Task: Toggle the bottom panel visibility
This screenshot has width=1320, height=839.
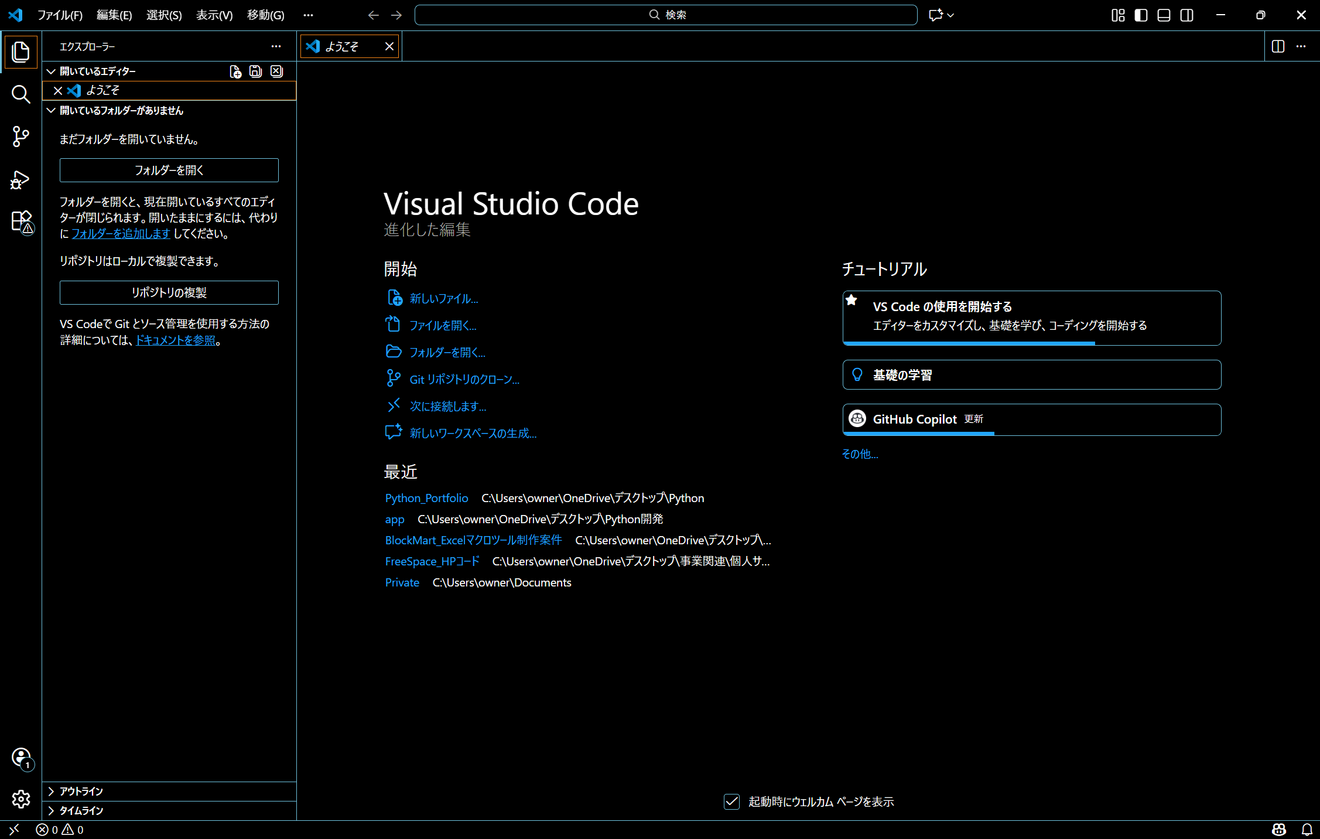Action: click(1164, 15)
